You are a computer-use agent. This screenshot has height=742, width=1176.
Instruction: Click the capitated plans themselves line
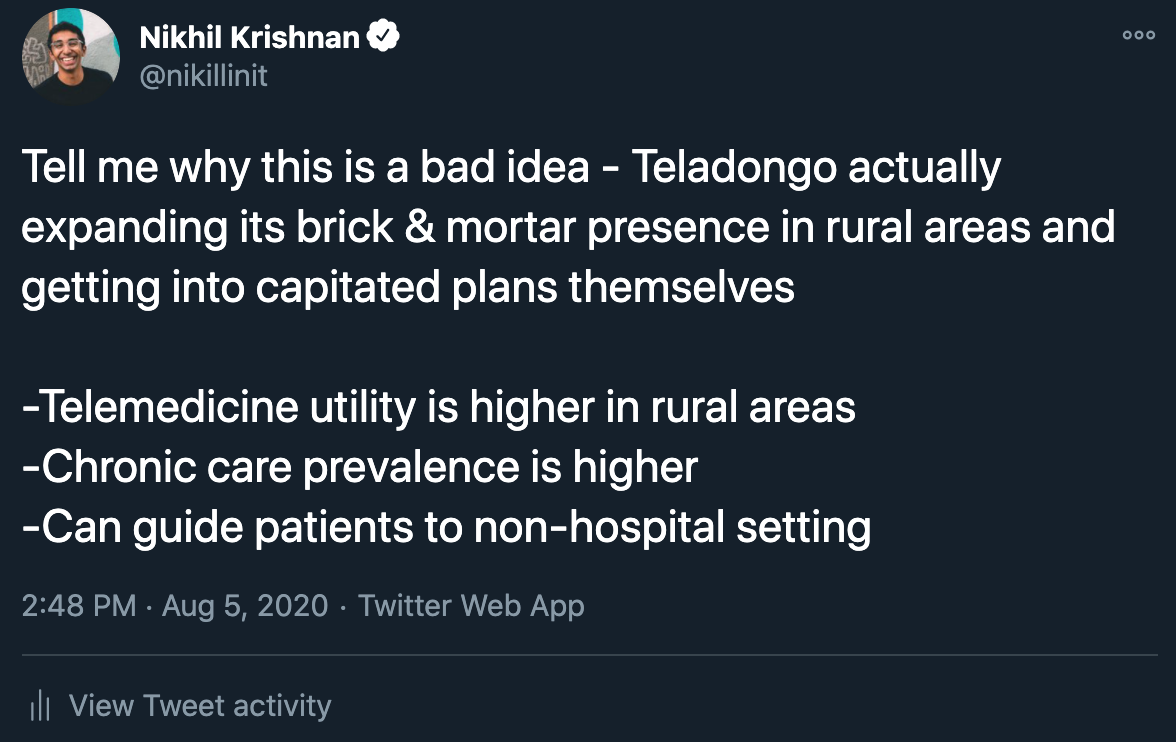[x=408, y=287]
